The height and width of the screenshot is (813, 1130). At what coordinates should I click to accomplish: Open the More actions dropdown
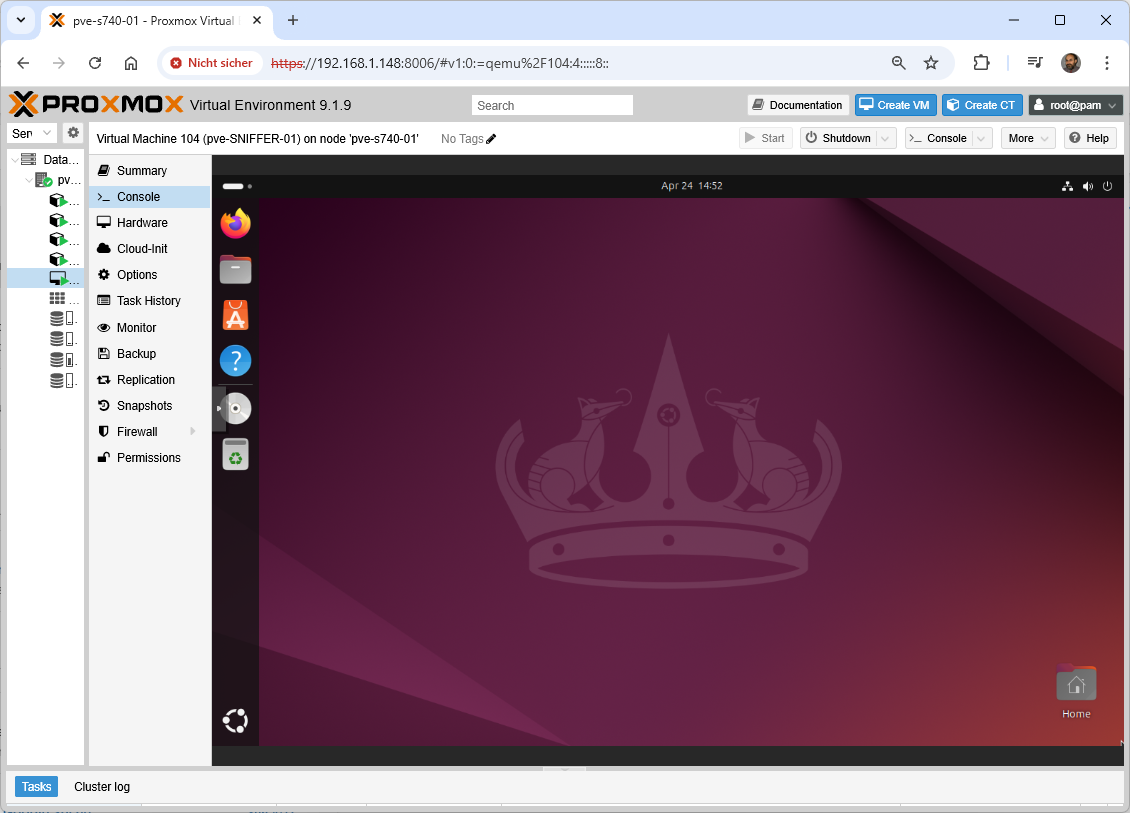(1027, 138)
